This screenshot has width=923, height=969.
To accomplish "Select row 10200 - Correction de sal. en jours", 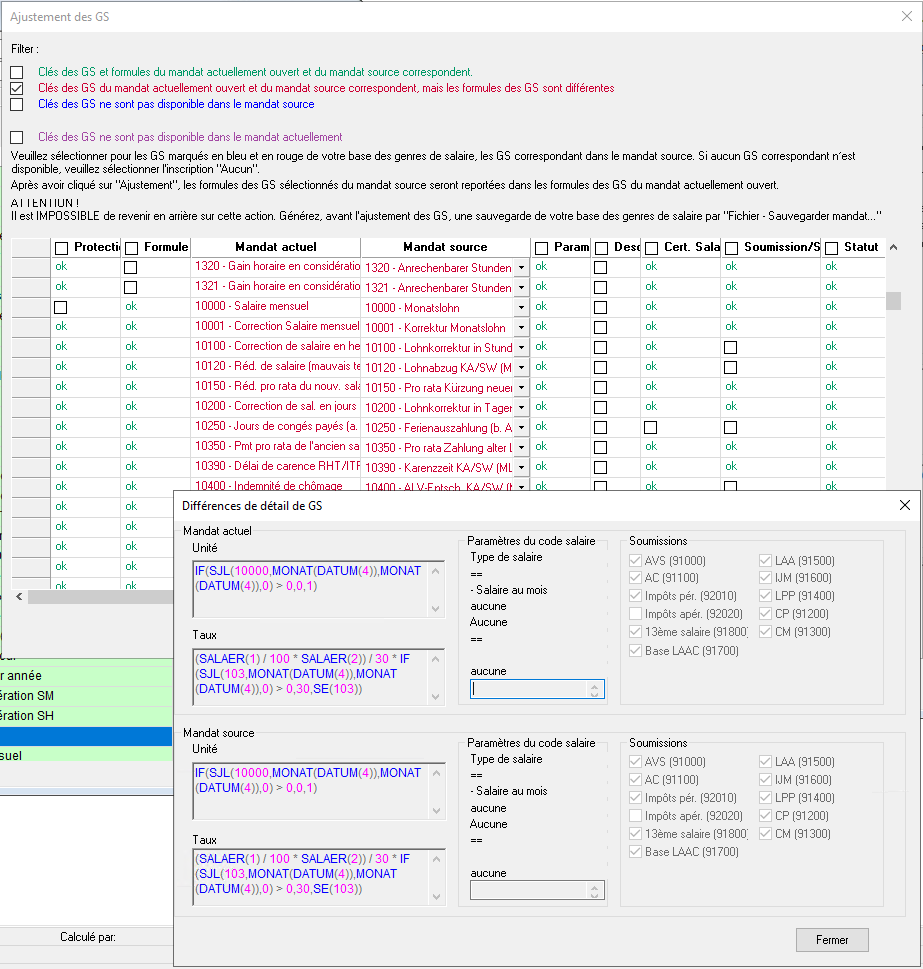I will coord(276,406).
